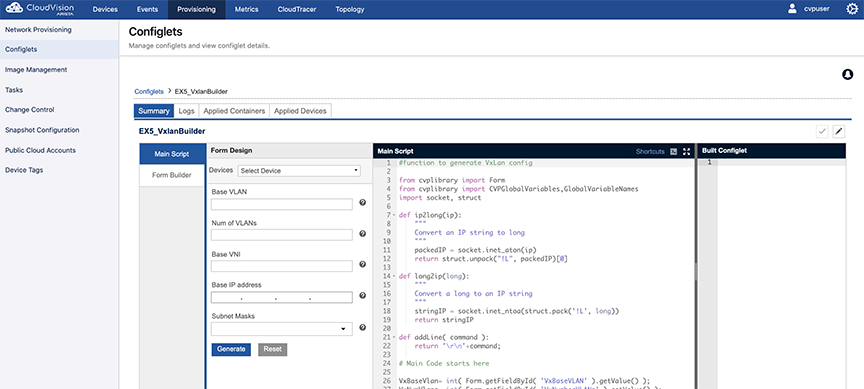Click the Reset button
864x389 pixels.
pos(273,349)
